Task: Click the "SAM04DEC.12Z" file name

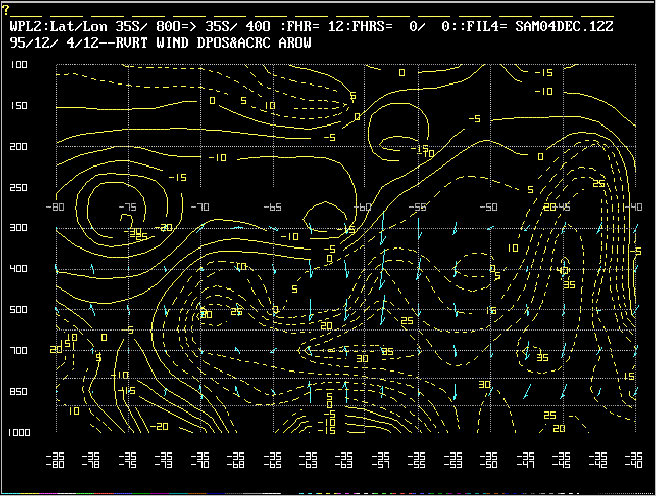Action: (x=564, y=26)
